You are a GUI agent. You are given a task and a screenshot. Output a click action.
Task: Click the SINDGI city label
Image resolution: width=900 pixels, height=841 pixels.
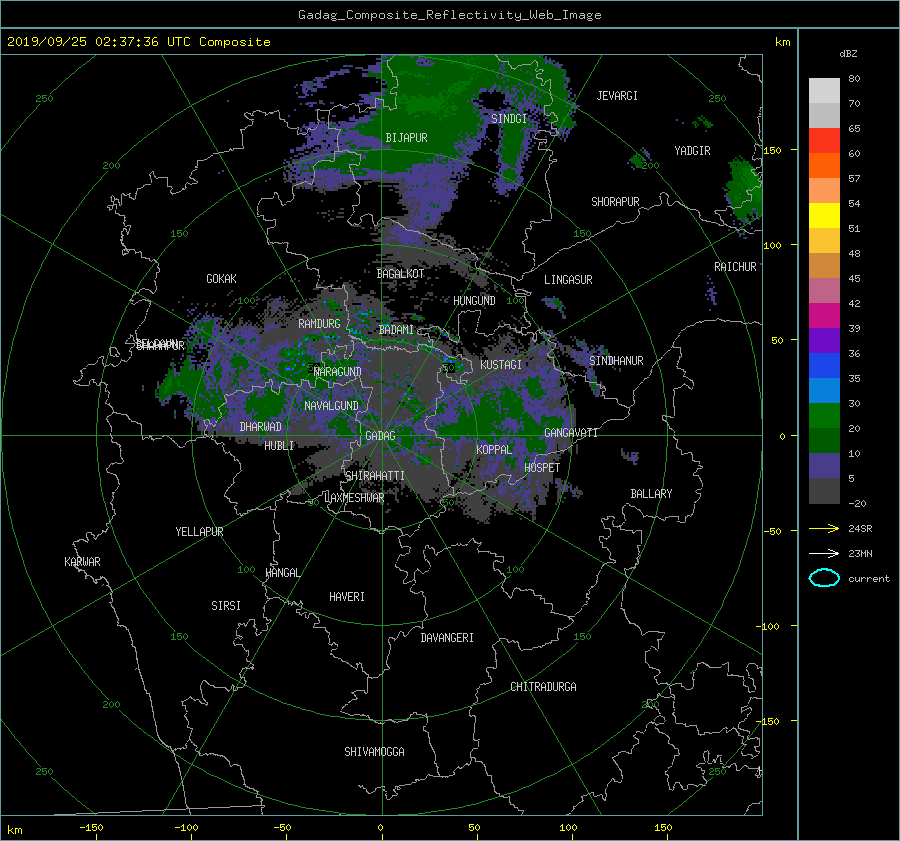point(509,119)
